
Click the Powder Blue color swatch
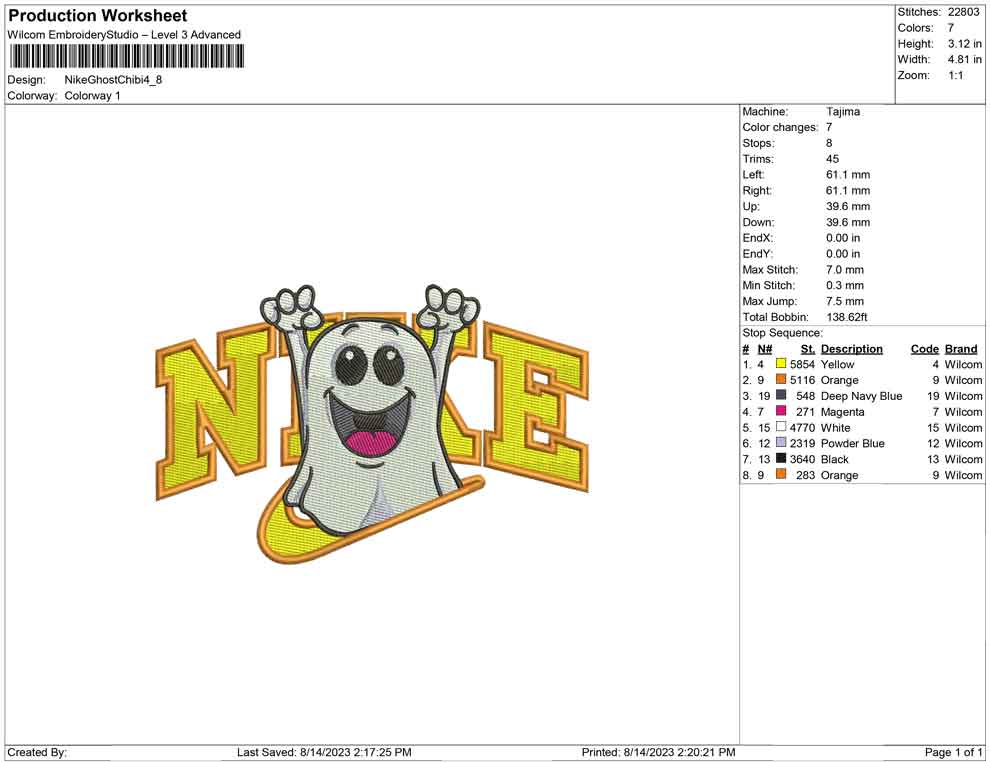(781, 443)
